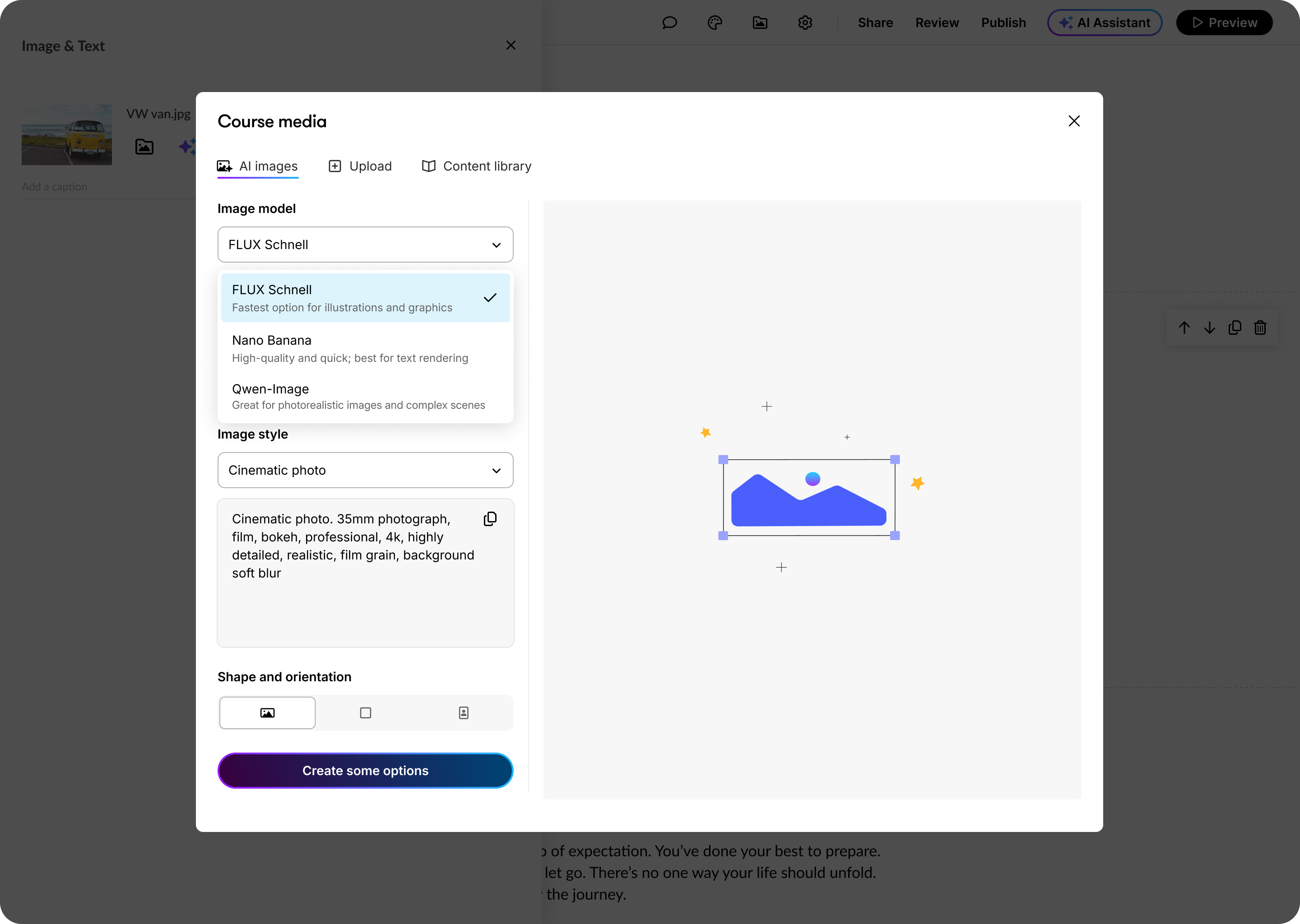Move the block up using the up arrow icon
Screen dimensions: 1300x924
pyautogui.click(x=1184, y=328)
